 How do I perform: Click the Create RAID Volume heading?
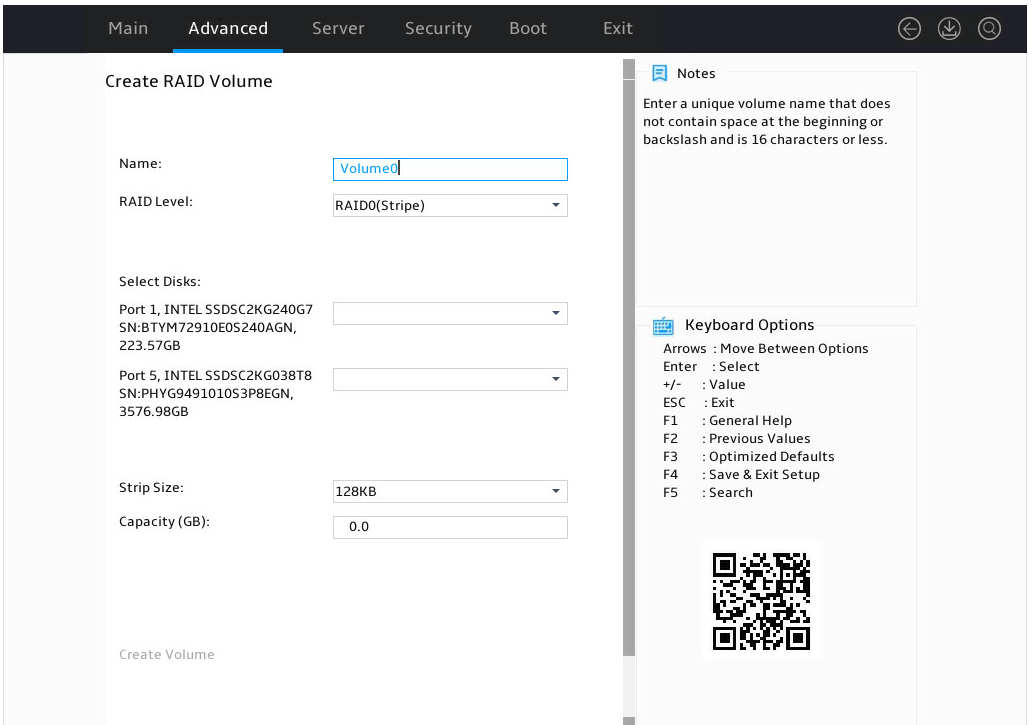tap(189, 81)
